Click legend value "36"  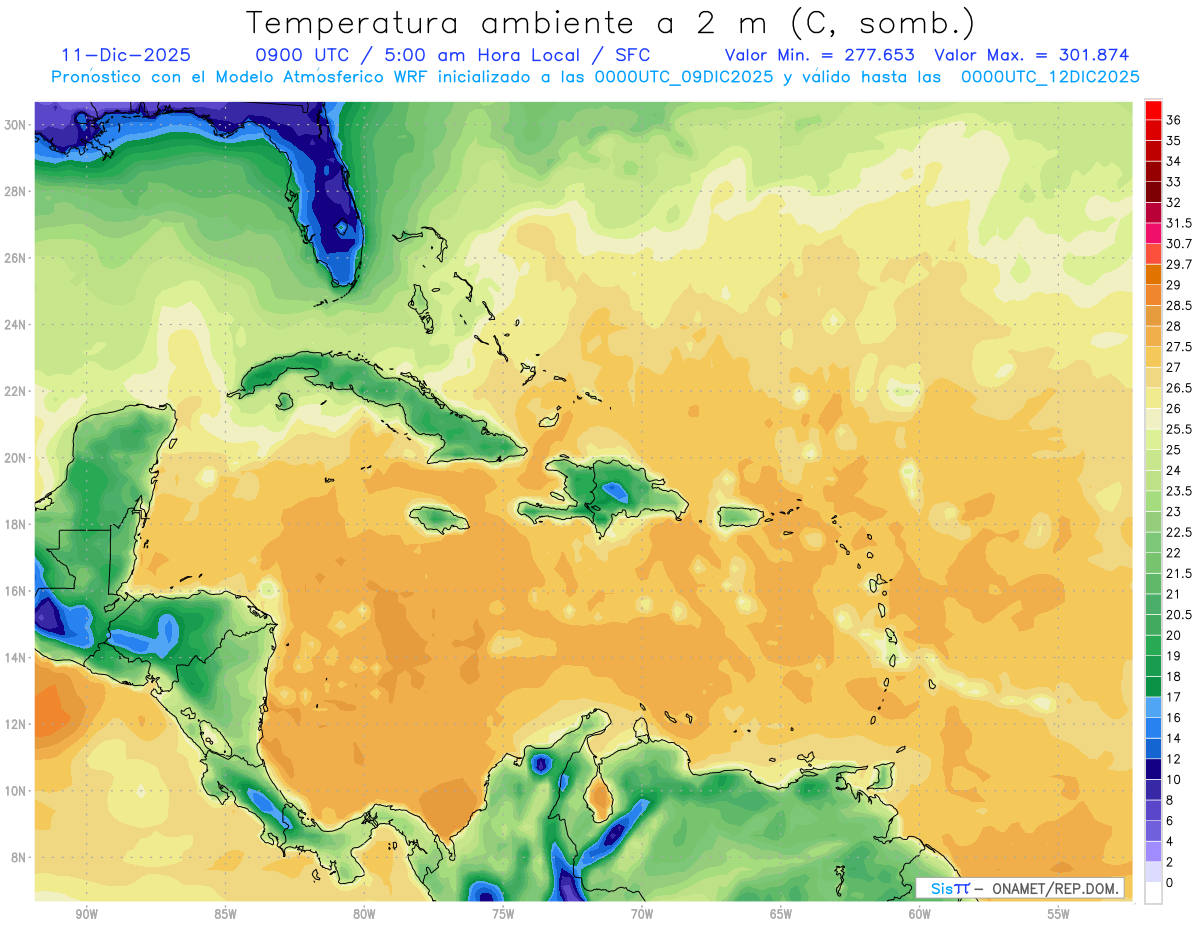1174,119
